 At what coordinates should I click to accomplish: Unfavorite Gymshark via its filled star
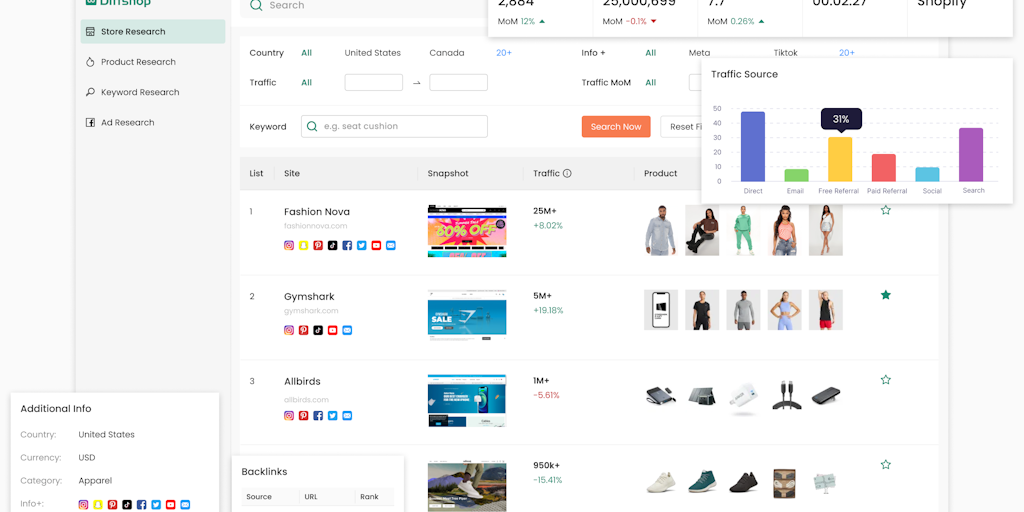tap(886, 295)
